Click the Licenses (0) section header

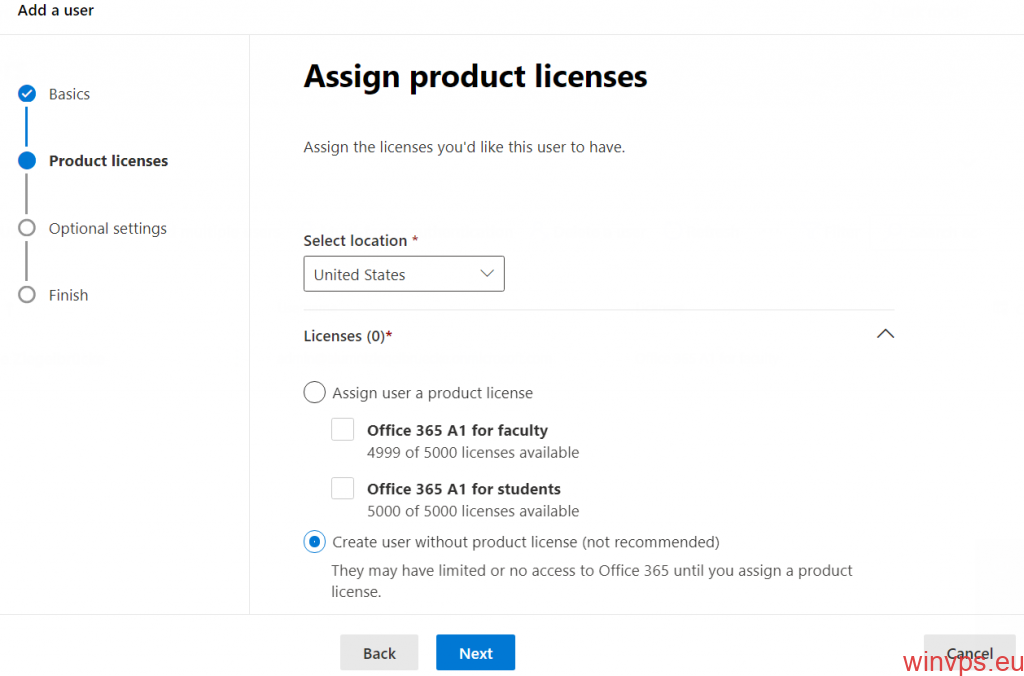[347, 336]
